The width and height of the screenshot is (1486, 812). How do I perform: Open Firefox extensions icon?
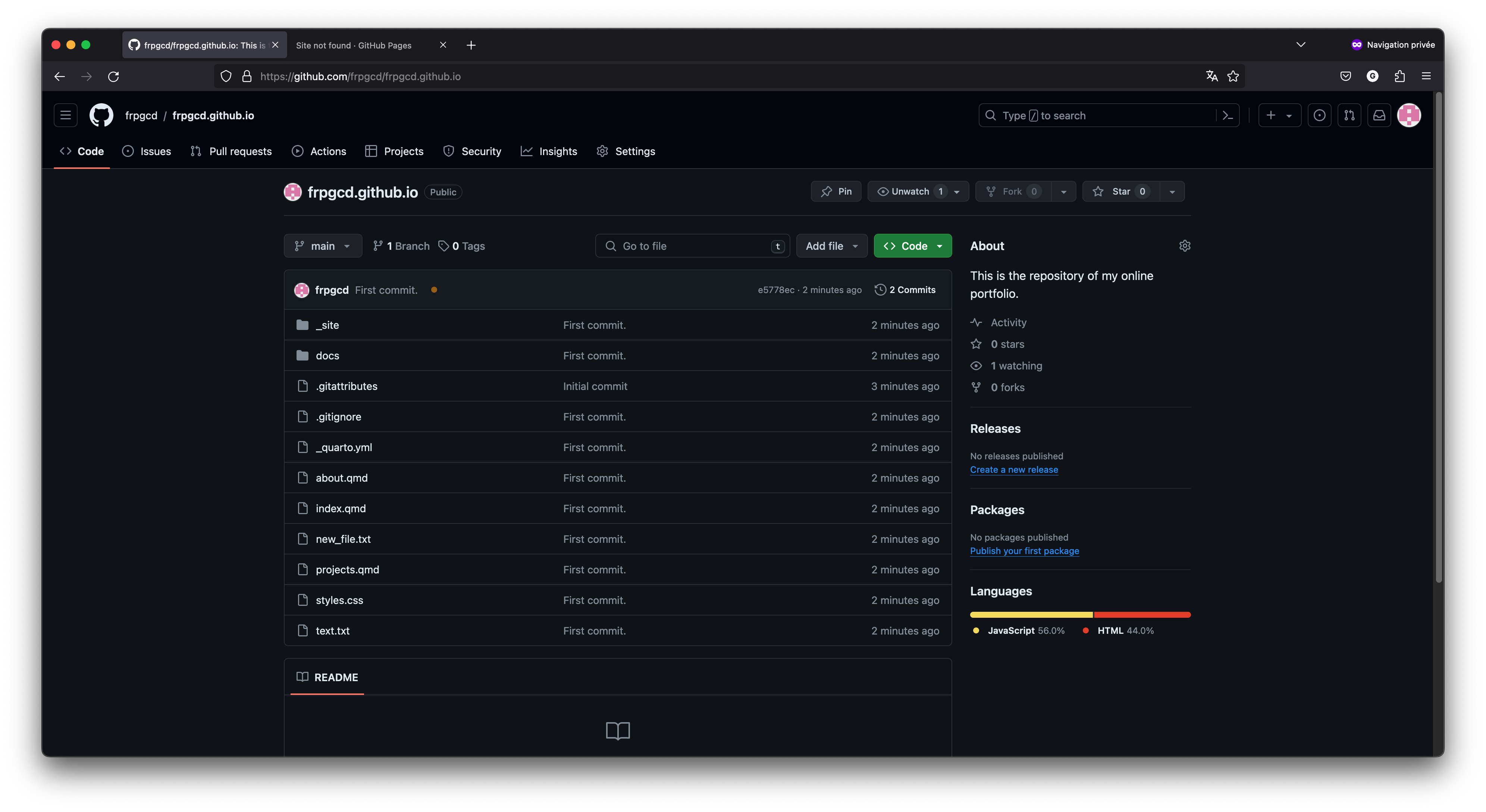[1399, 76]
